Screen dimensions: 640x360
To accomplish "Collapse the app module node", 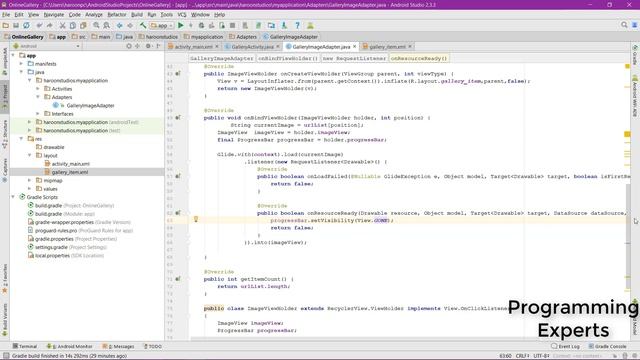I will [x=13, y=56].
